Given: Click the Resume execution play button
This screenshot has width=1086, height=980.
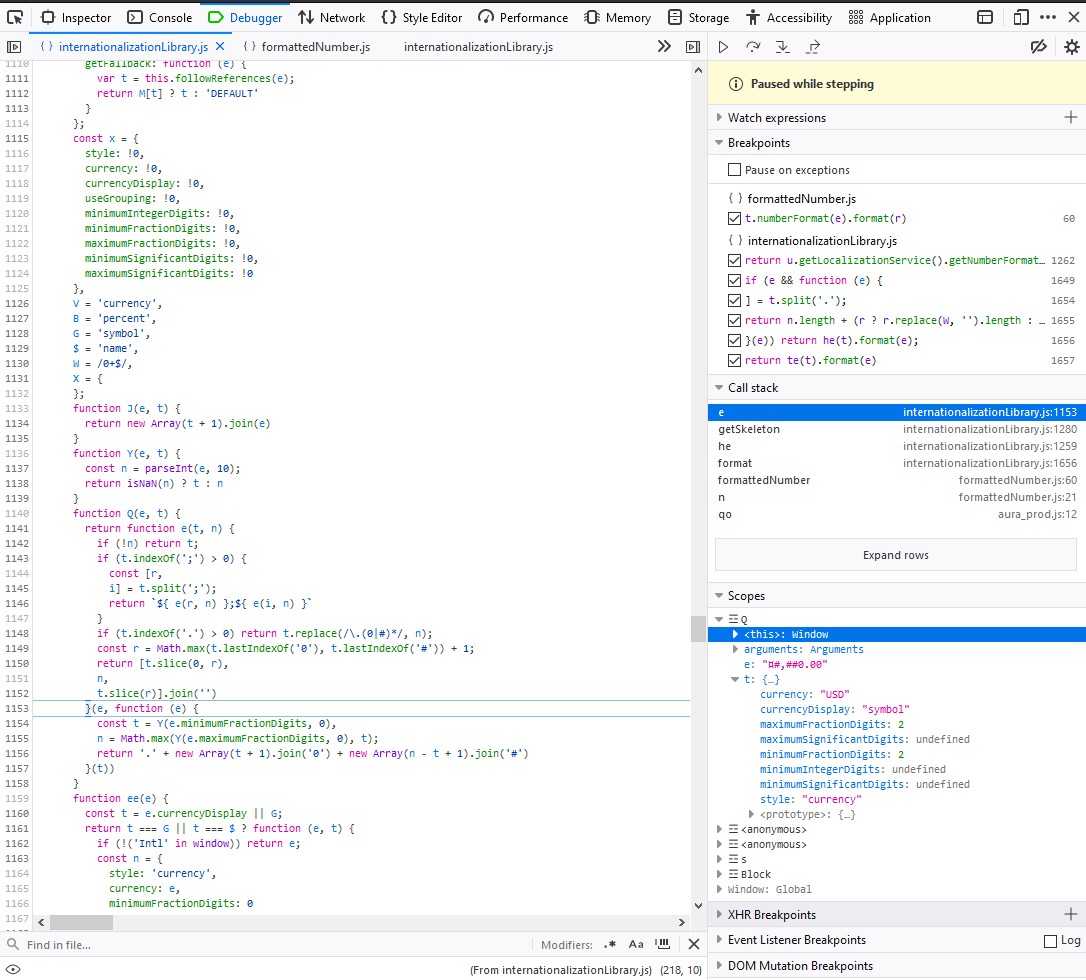Looking at the screenshot, I should coord(723,47).
